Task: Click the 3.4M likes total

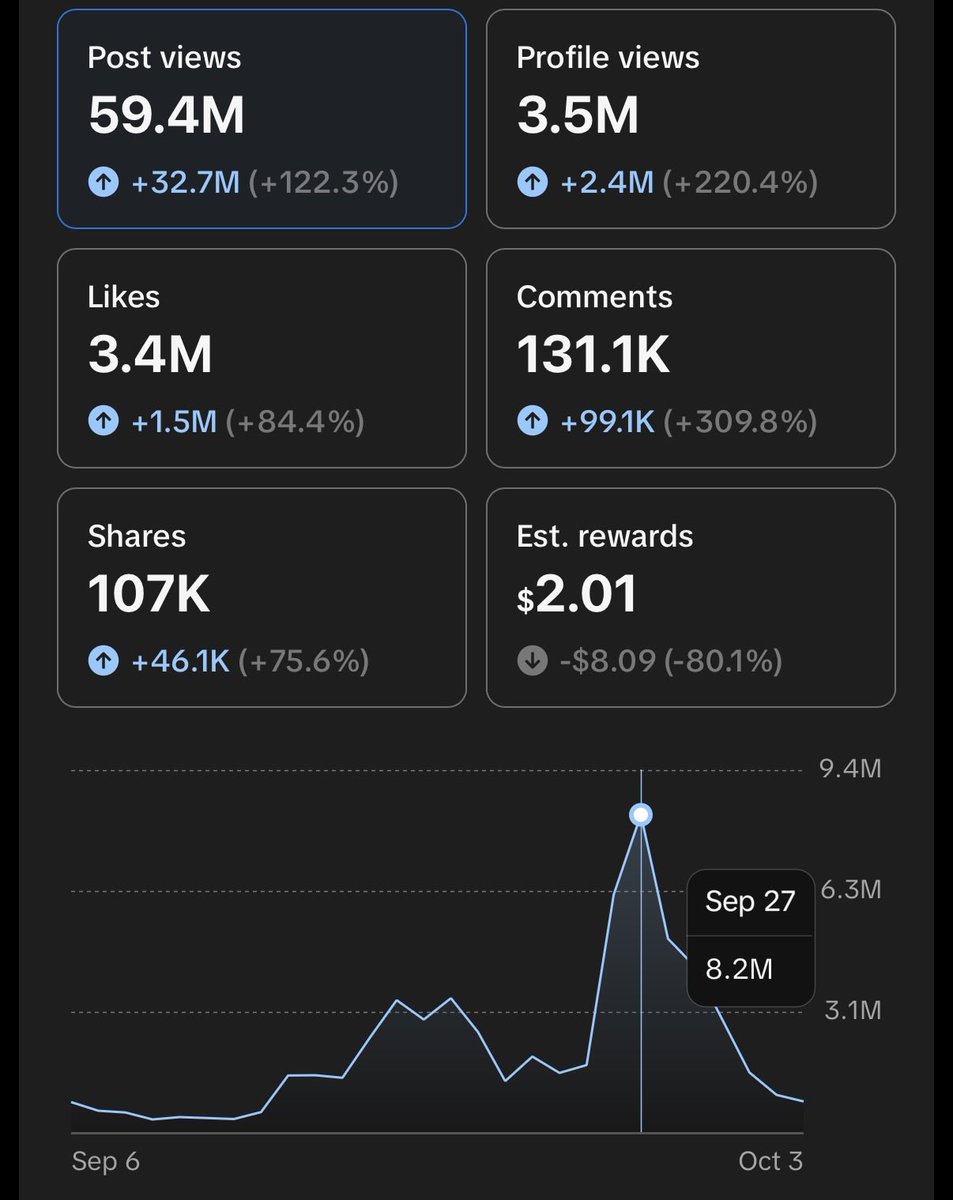Action: pyautogui.click(x=150, y=355)
